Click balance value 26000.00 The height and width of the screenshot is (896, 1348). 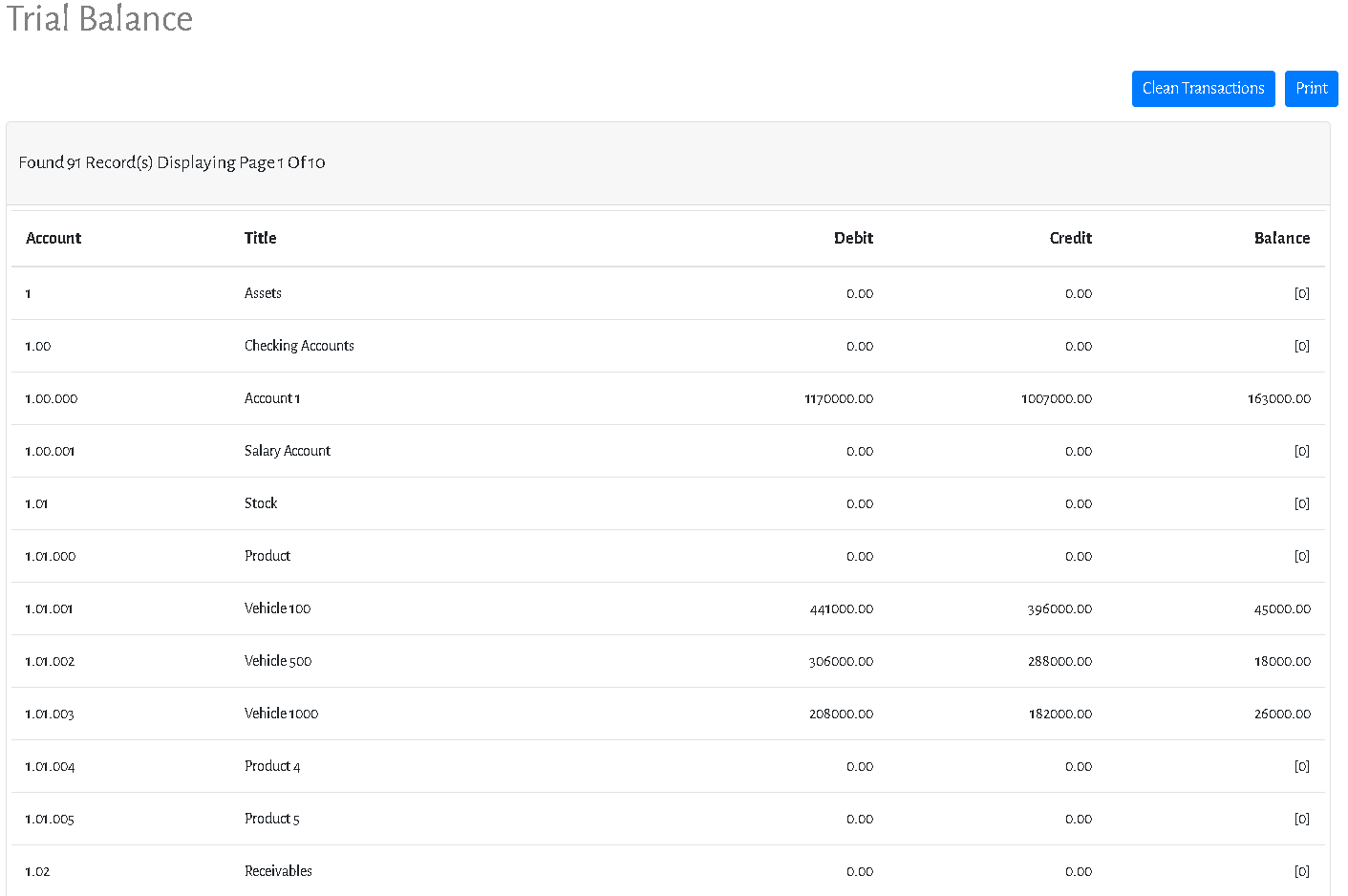point(1282,714)
